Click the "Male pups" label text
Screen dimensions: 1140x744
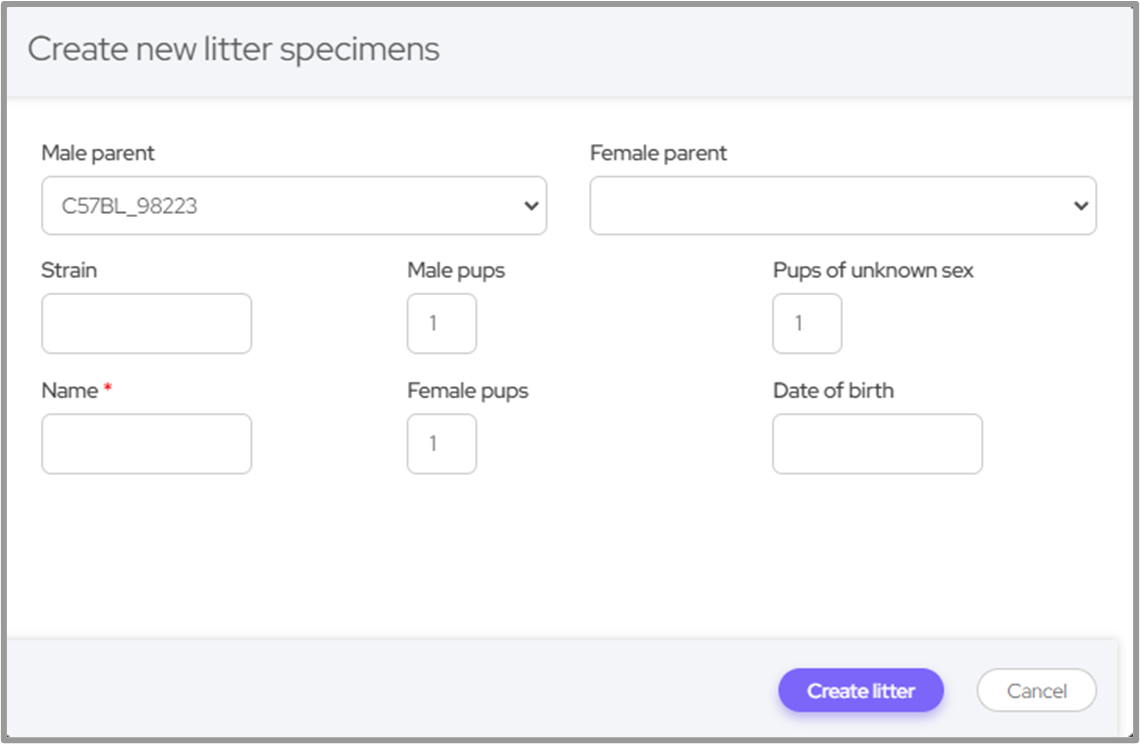click(456, 270)
